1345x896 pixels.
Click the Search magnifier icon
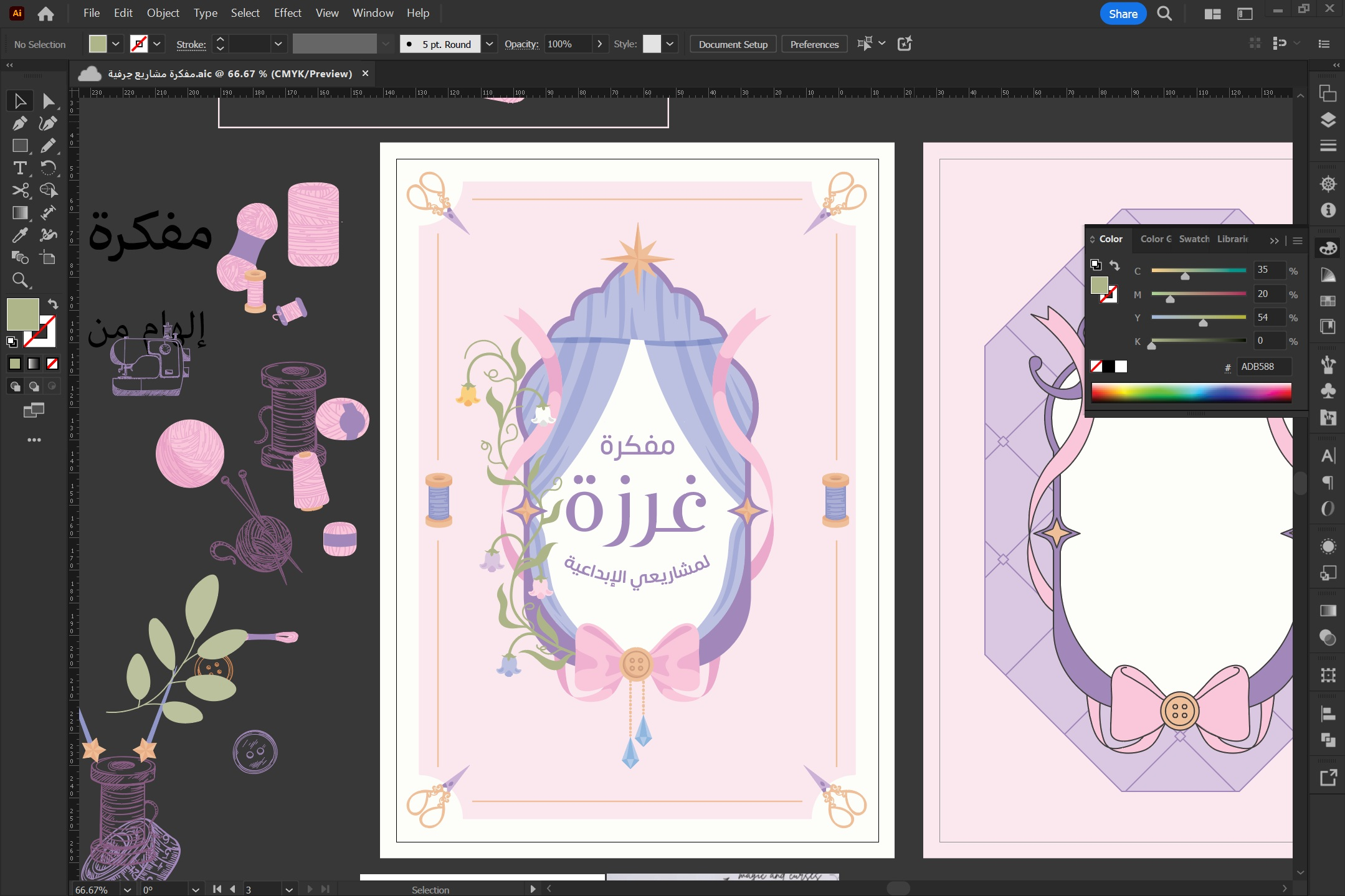pyautogui.click(x=1164, y=14)
